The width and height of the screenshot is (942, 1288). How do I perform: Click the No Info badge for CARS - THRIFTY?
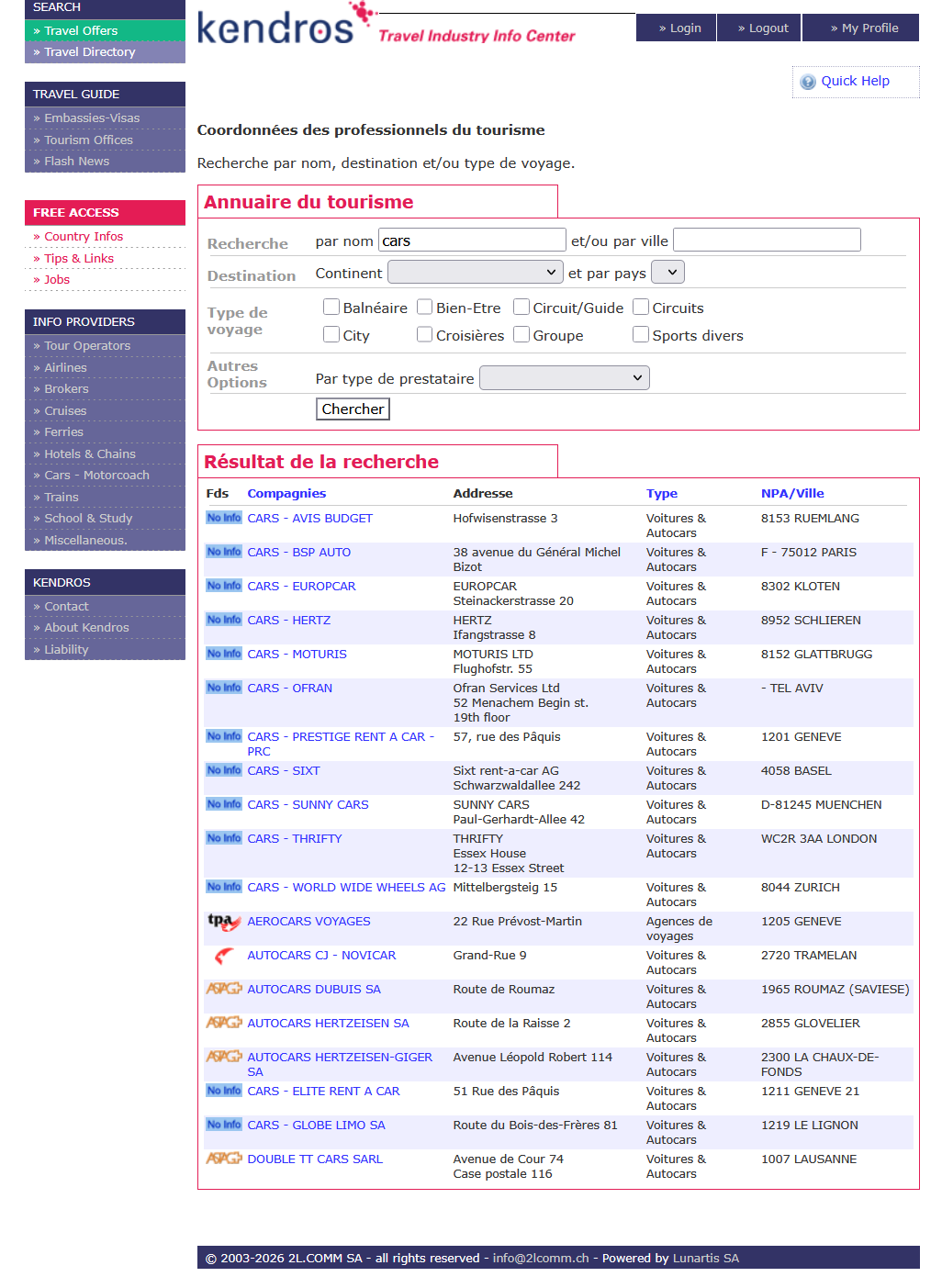[224, 838]
